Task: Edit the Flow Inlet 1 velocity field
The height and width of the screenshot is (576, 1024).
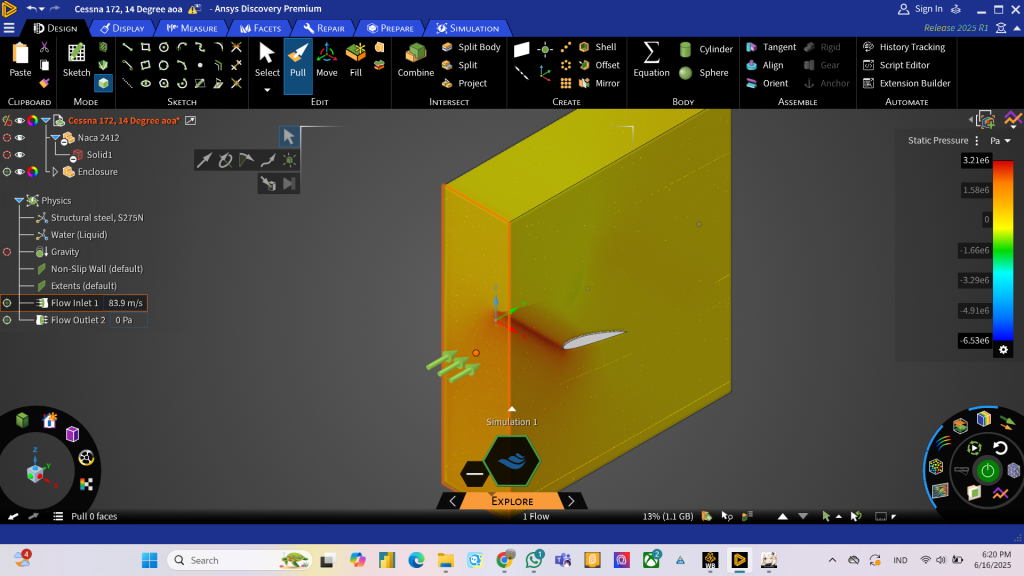Action: (125, 303)
